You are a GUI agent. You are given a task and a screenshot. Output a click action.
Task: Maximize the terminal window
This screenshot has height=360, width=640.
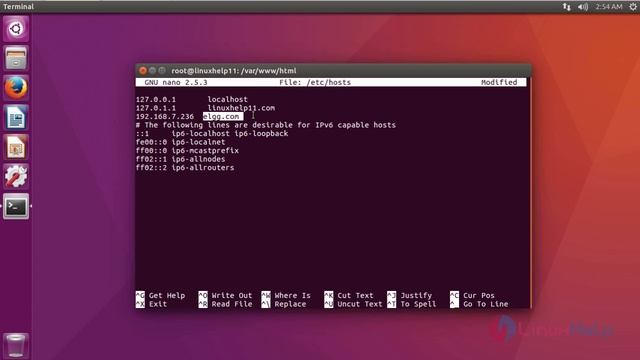162,71
